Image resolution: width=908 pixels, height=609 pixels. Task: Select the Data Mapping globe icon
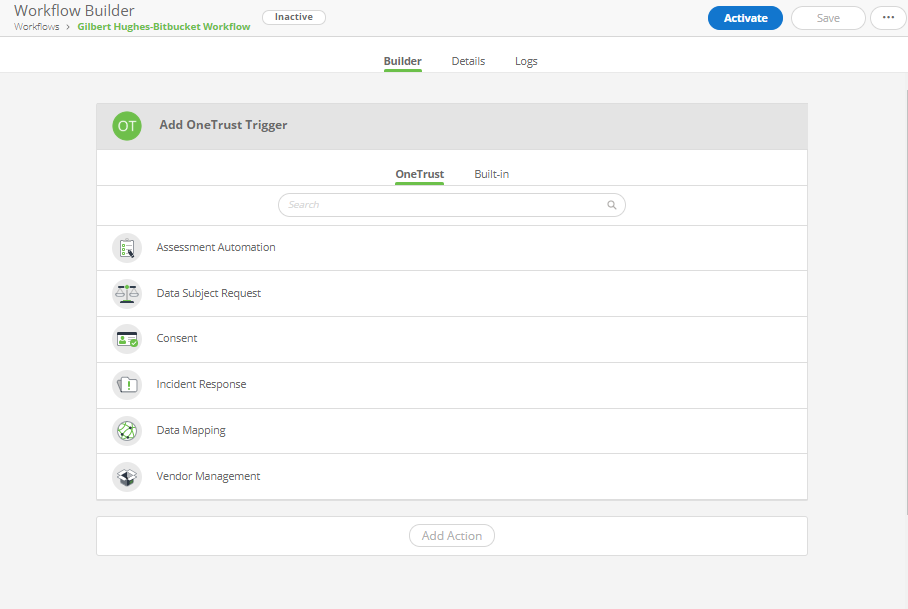point(127,430)
